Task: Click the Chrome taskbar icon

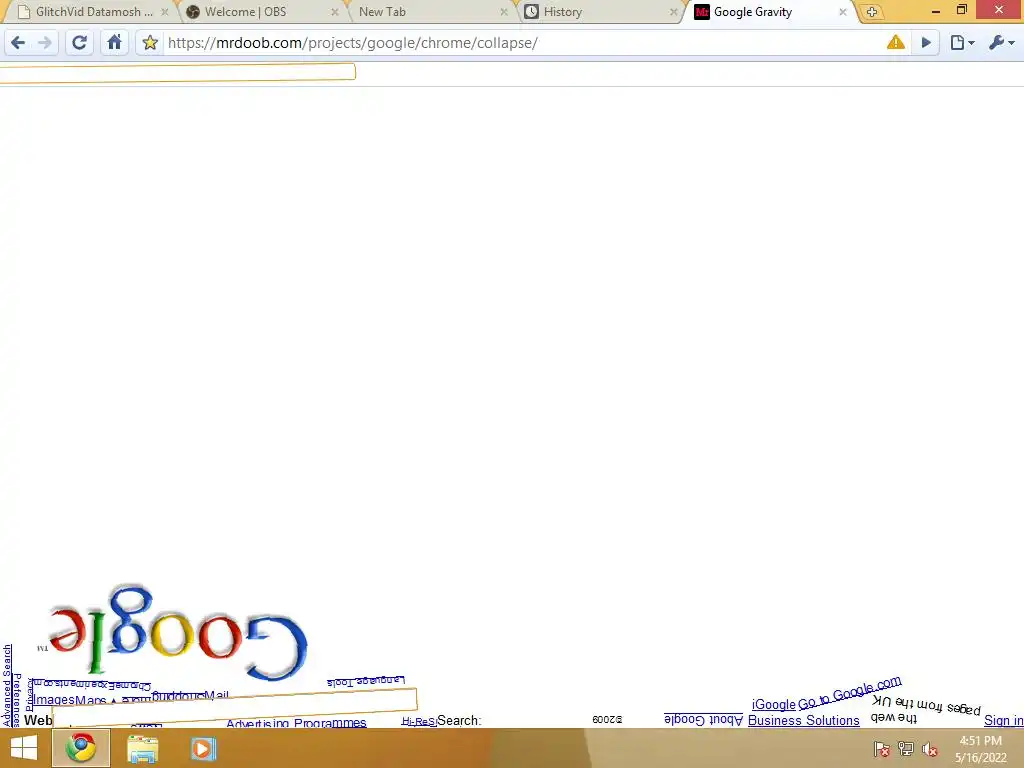Action: (x=80, y=748)
